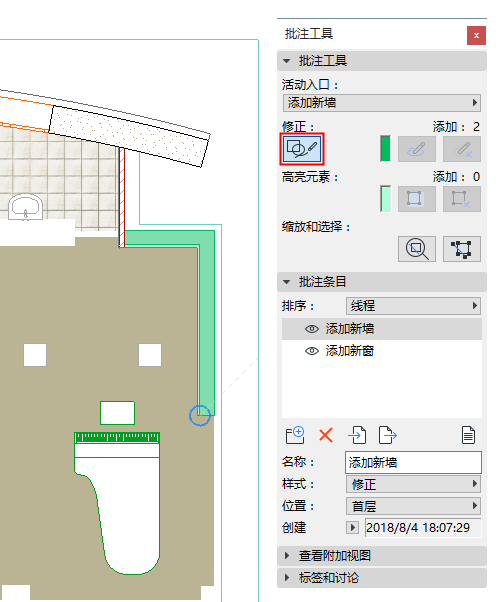Open the 排序 dropdown set to 线程

[413, 306]
